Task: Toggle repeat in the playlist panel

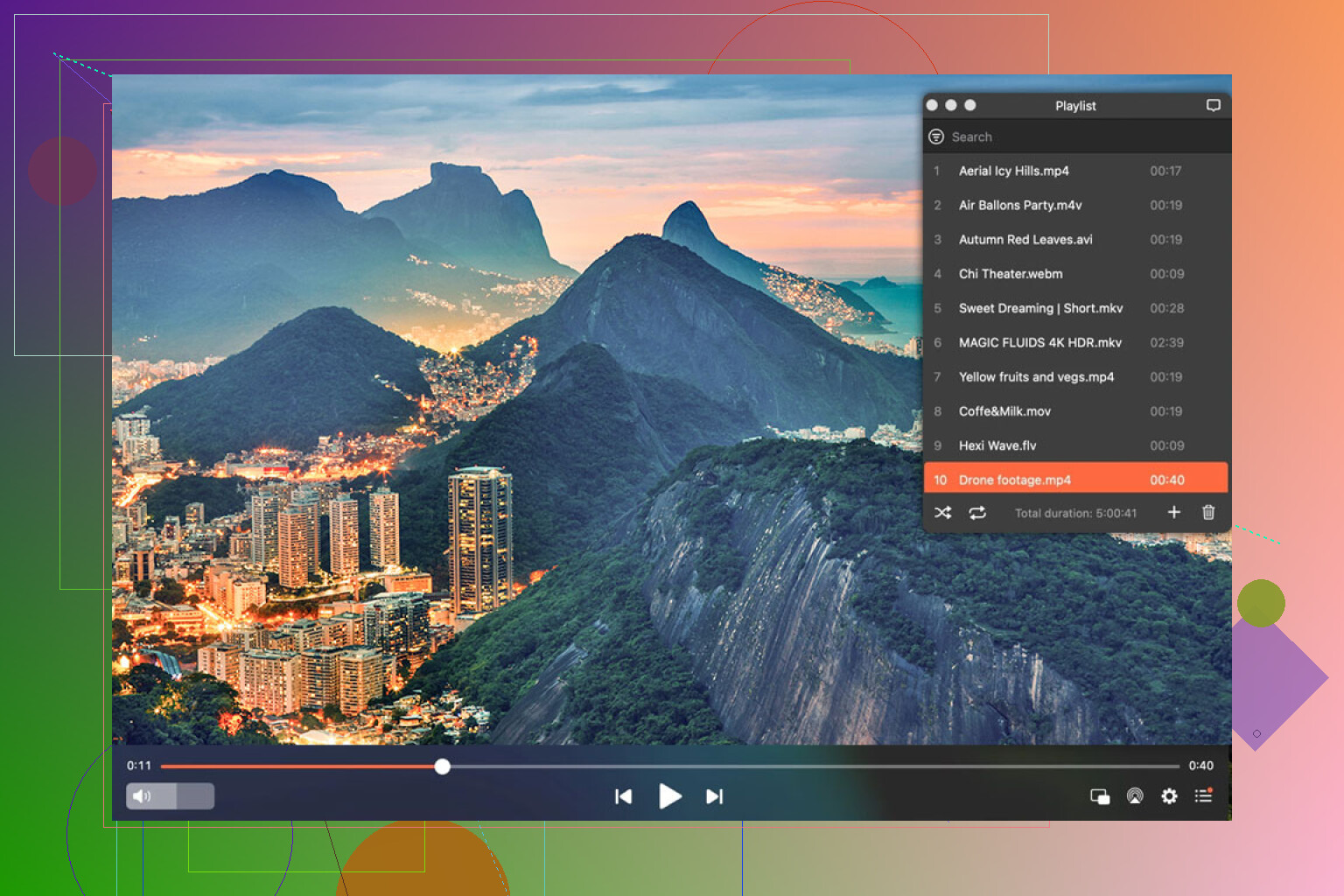Action: point(977,513)
